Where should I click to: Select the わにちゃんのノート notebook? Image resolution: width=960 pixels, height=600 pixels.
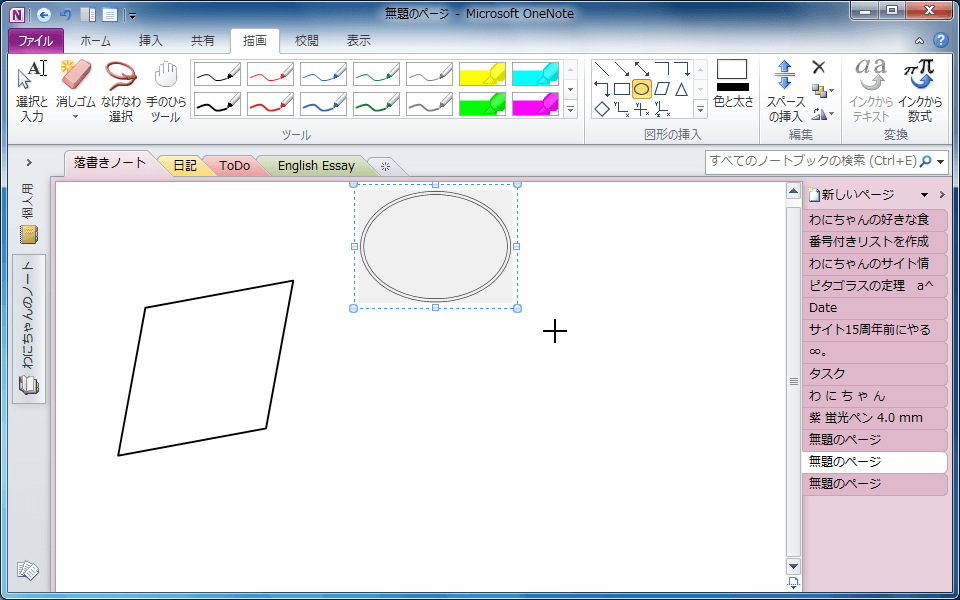(29, 329)
